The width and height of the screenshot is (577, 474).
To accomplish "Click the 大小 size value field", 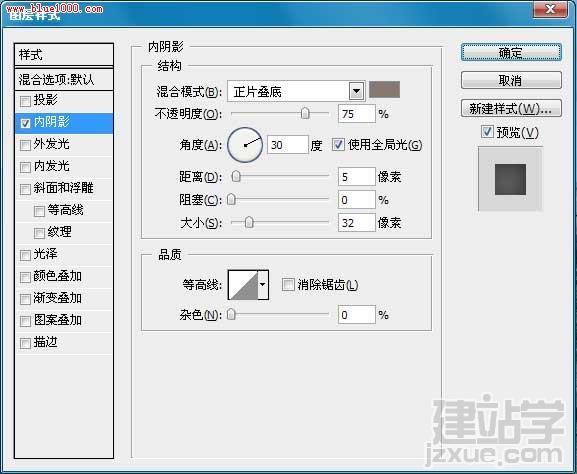I will 357,223.
